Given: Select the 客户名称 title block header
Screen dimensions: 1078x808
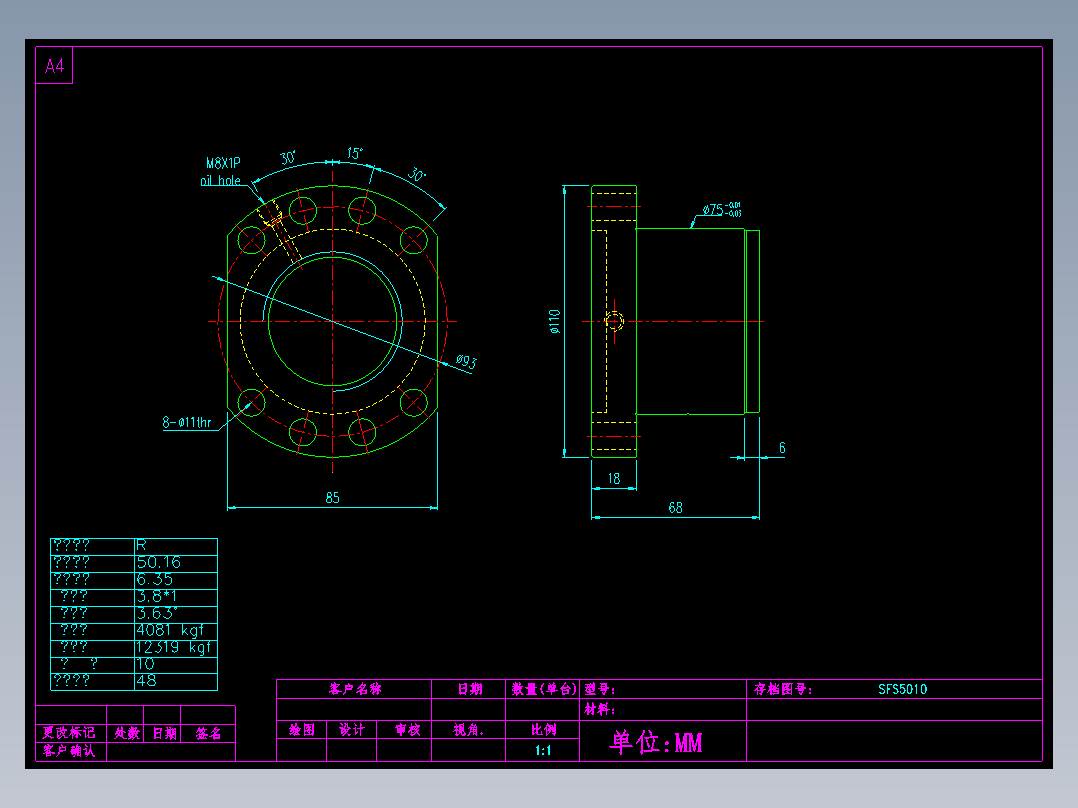Looking at the screenshot, I should 355,689.
